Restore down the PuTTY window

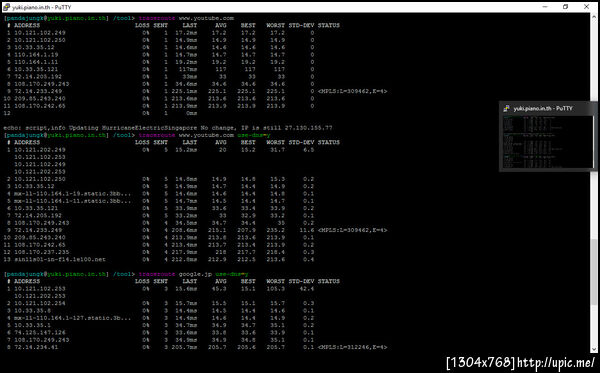[x=566, y=7]
